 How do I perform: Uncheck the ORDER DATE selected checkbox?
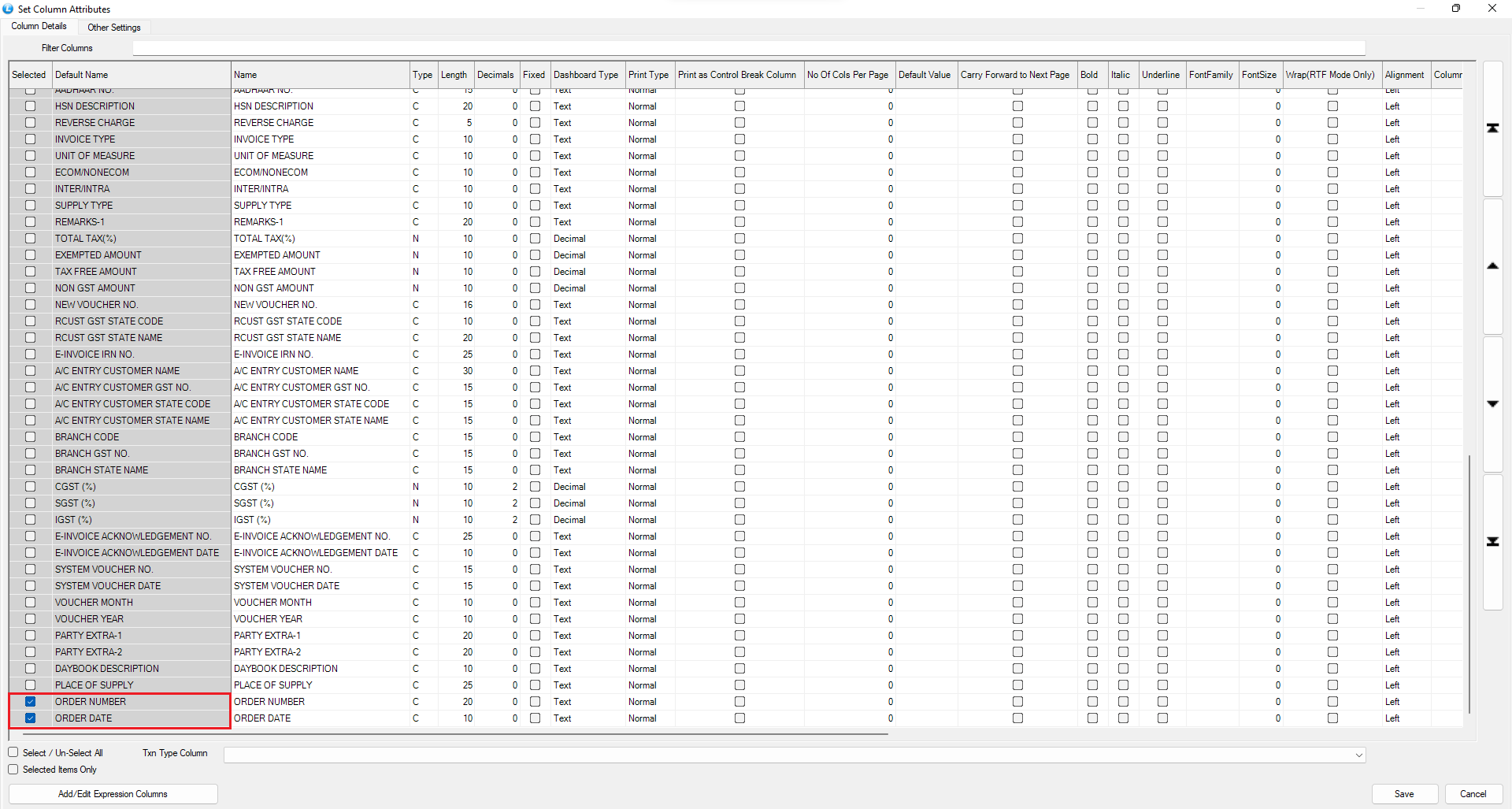point(31,718)
